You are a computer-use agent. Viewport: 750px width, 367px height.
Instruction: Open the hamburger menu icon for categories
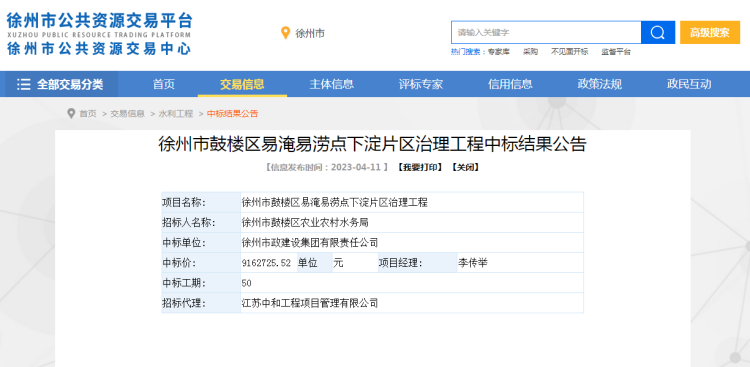click(23, 84)
